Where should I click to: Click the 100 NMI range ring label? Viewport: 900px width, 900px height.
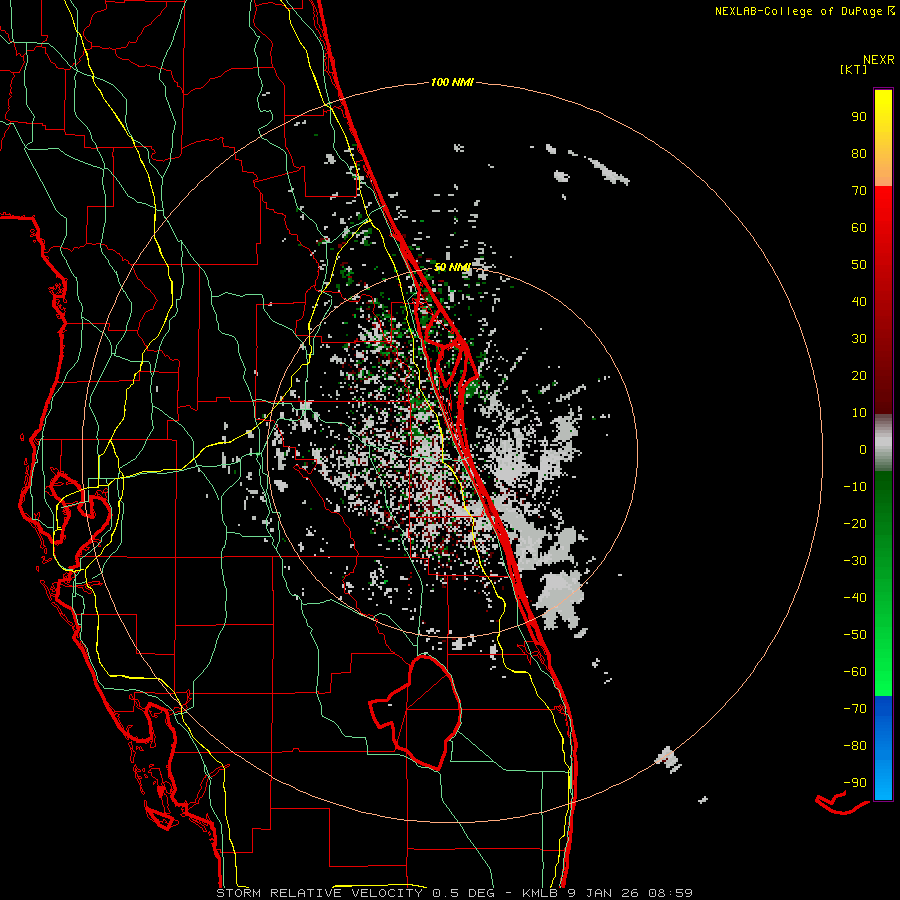click(452, 83)
